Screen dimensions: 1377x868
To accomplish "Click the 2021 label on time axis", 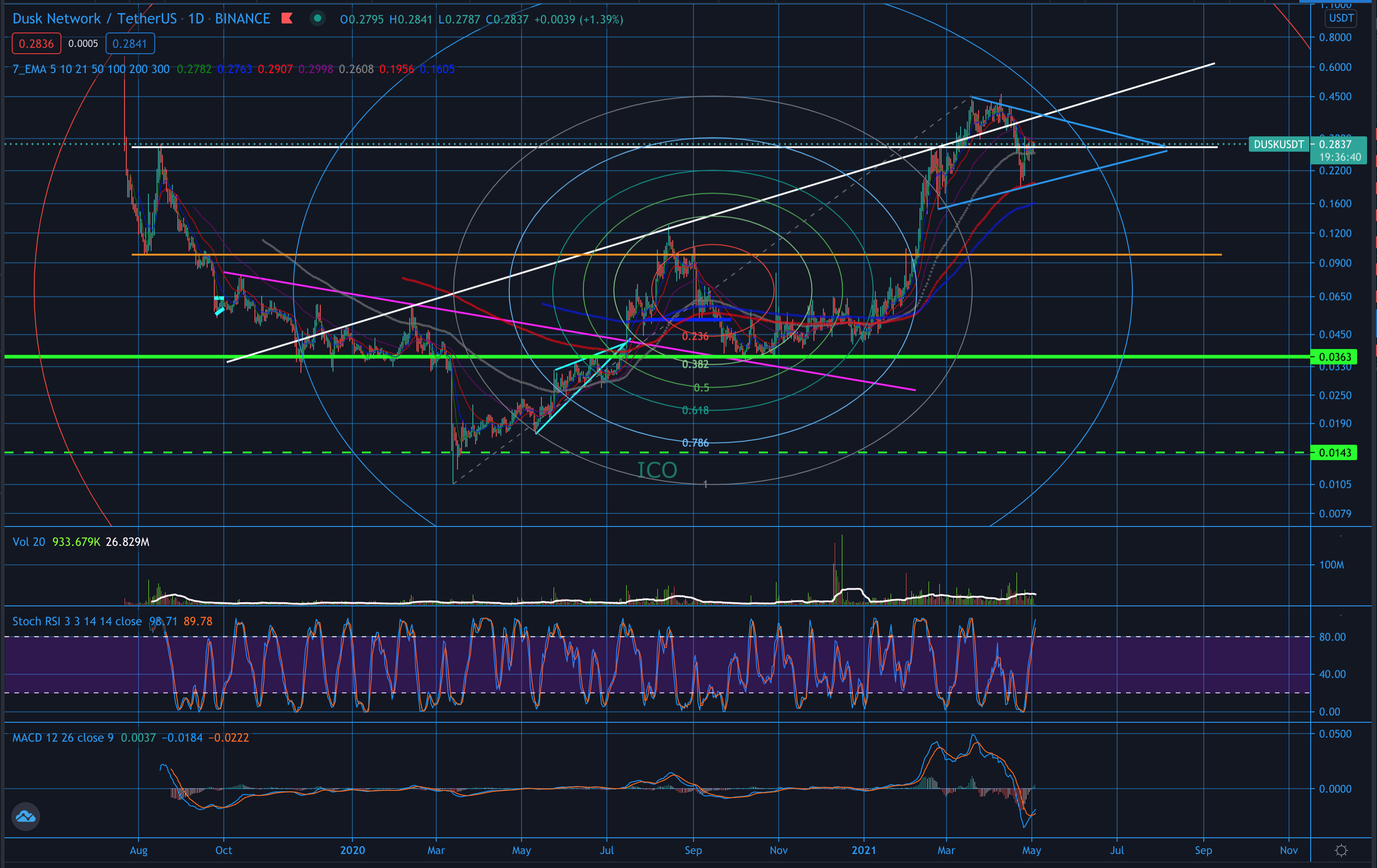I will click(864, 850).
